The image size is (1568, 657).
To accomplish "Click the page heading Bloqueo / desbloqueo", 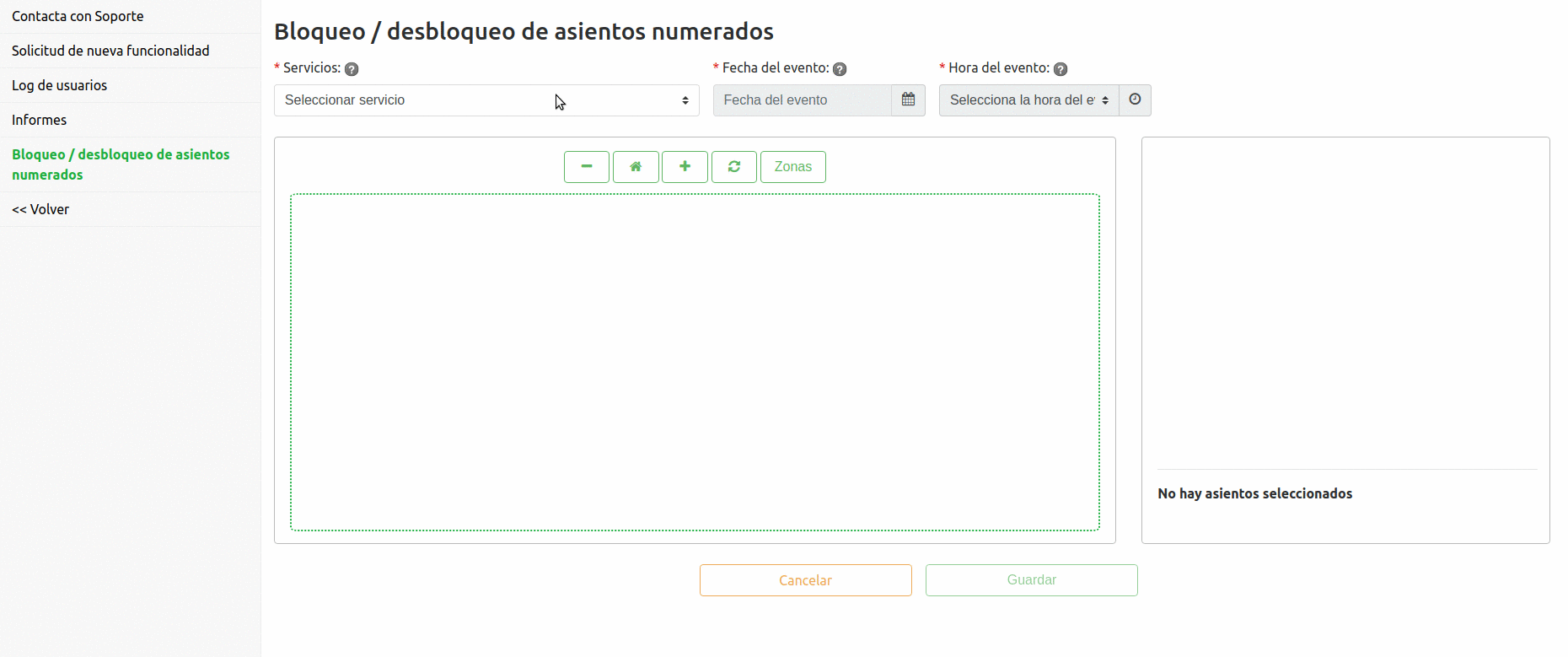I will [x=524, y=31].
